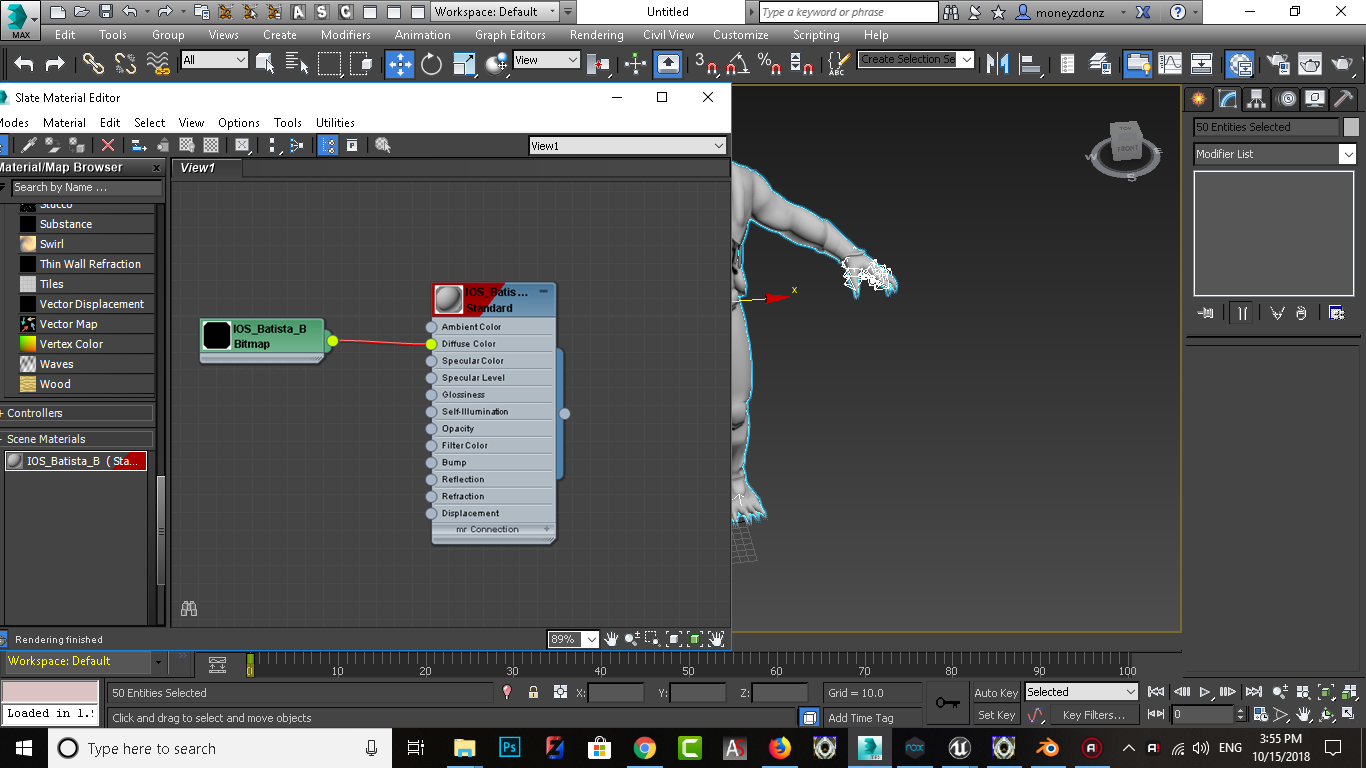Open the Rendered Frame Window icon
Viewport: 1366px width, 768px height.
tap(1310, 64)
